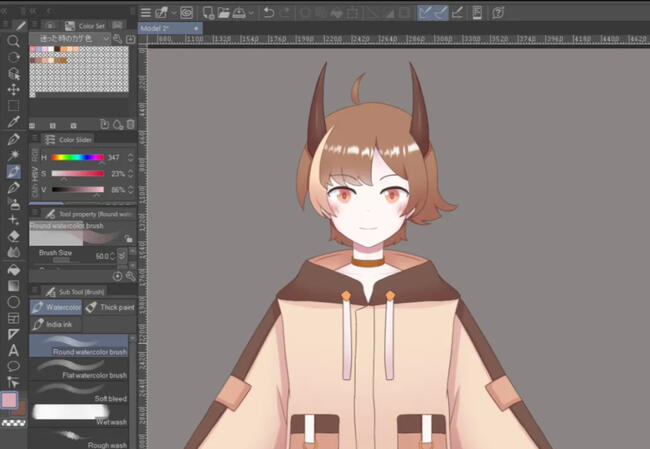Select the Fill bucket tool

[x=13, y=269]
